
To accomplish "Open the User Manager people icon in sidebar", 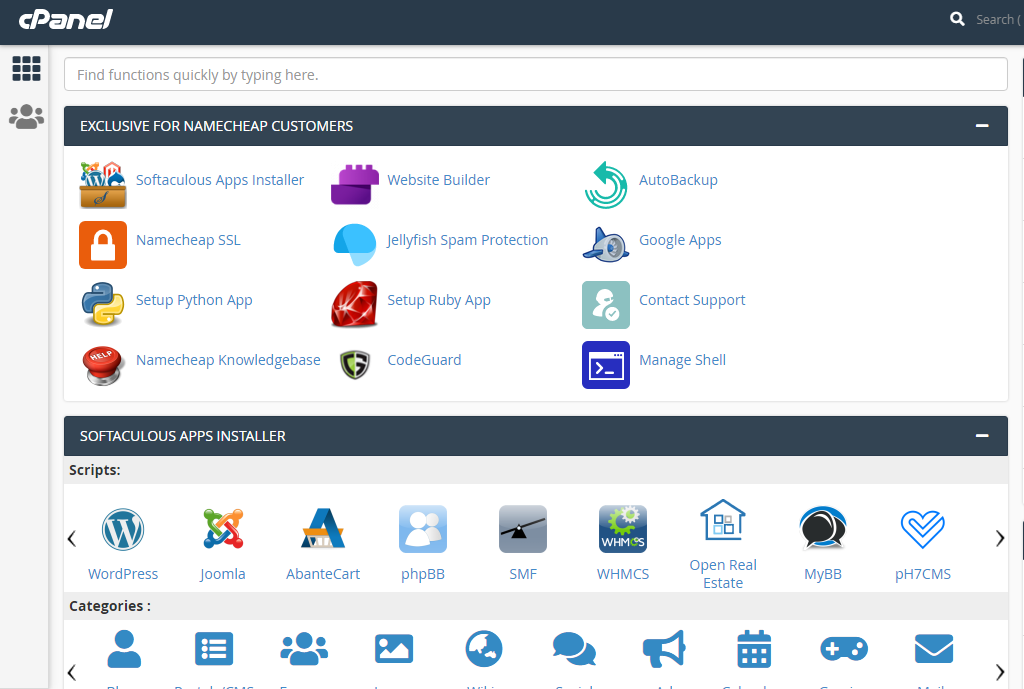I will 26,117.
